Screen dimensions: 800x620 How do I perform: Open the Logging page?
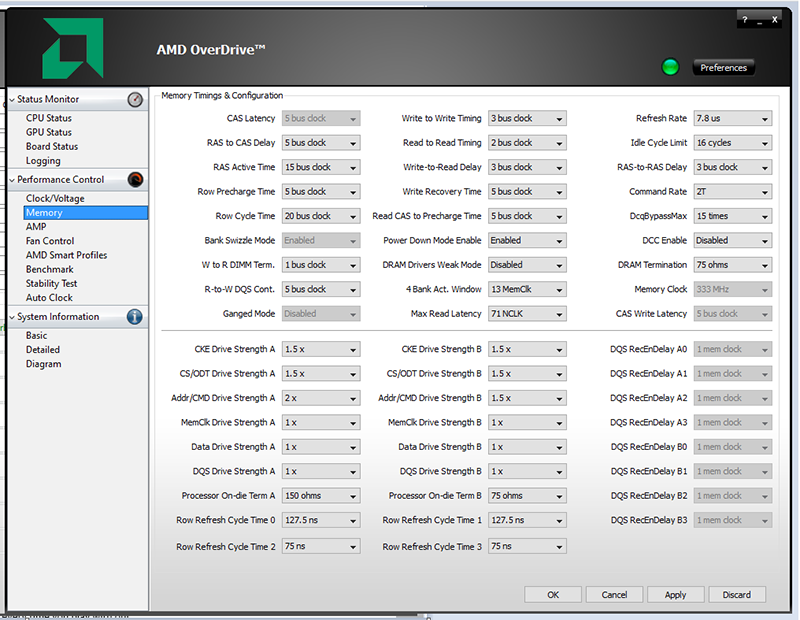(x=43, y=161)
